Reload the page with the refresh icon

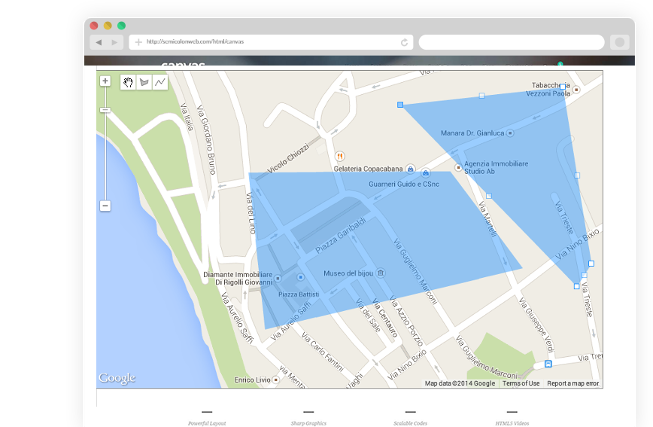(404, 42)
